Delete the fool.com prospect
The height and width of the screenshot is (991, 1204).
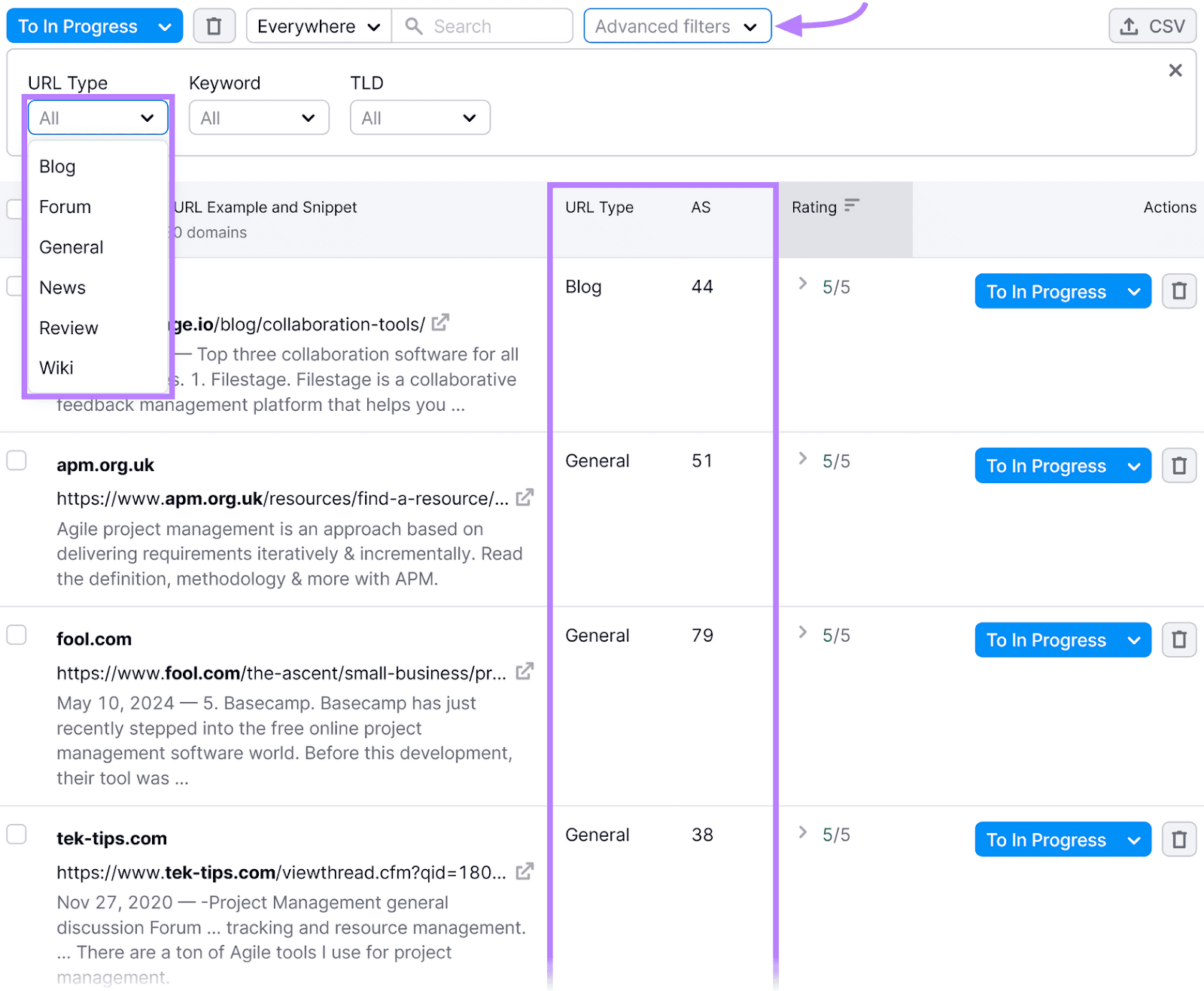tap(1179, 640)
